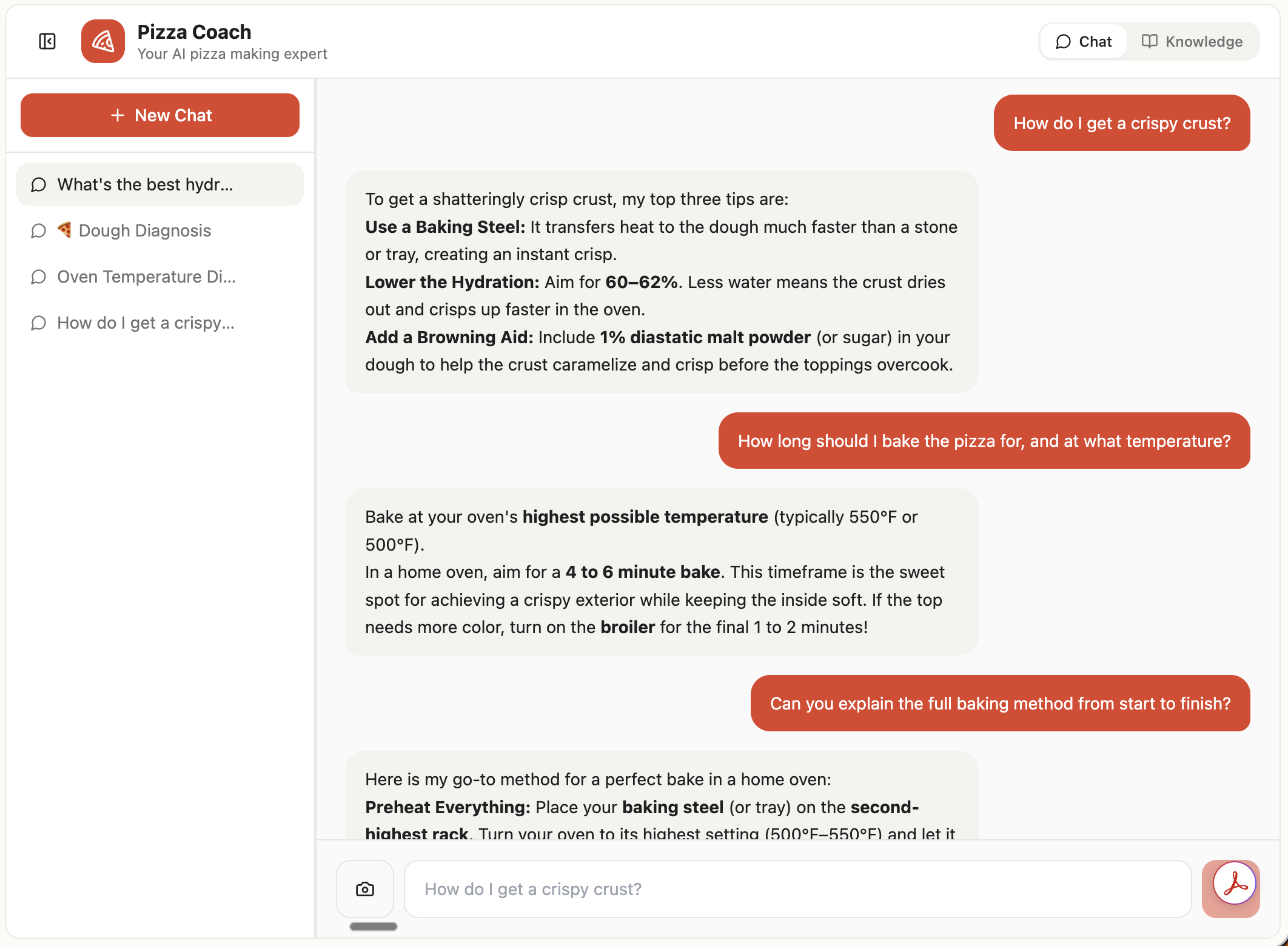
Task: Click the "How do I get a crispy crust?" message bubble
Action: point(1121,123)
